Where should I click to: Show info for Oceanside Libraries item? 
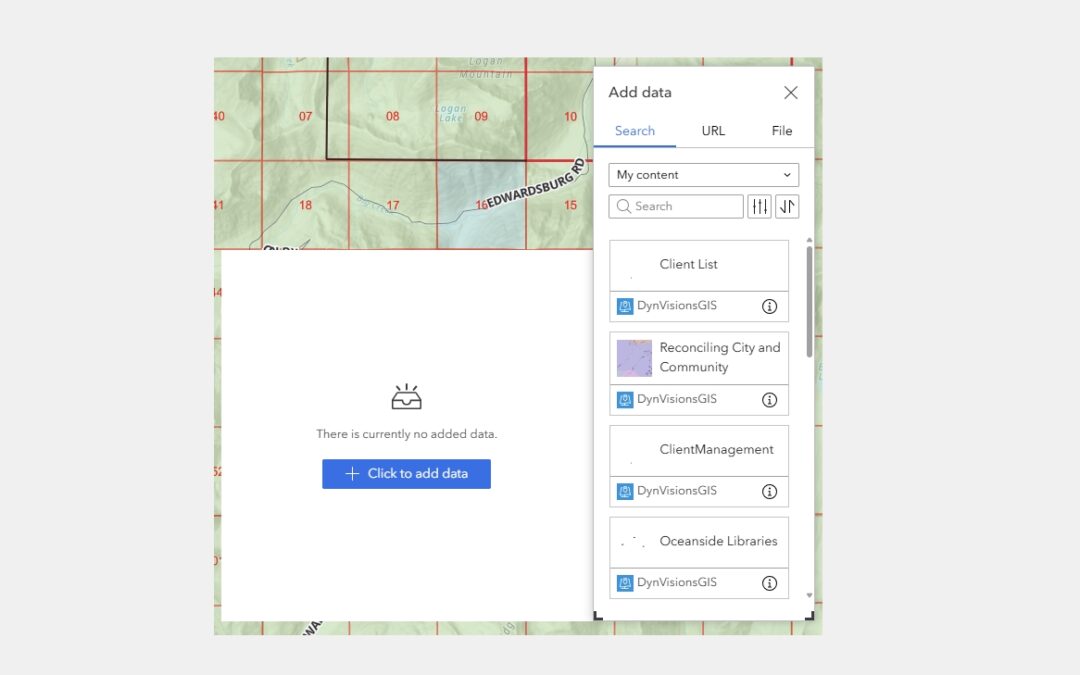(x=769, y=583)
